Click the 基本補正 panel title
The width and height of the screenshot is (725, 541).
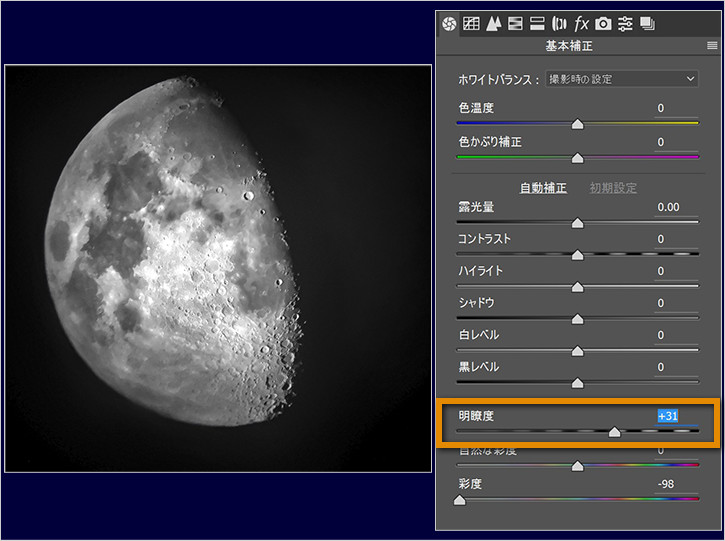point(569,46)
